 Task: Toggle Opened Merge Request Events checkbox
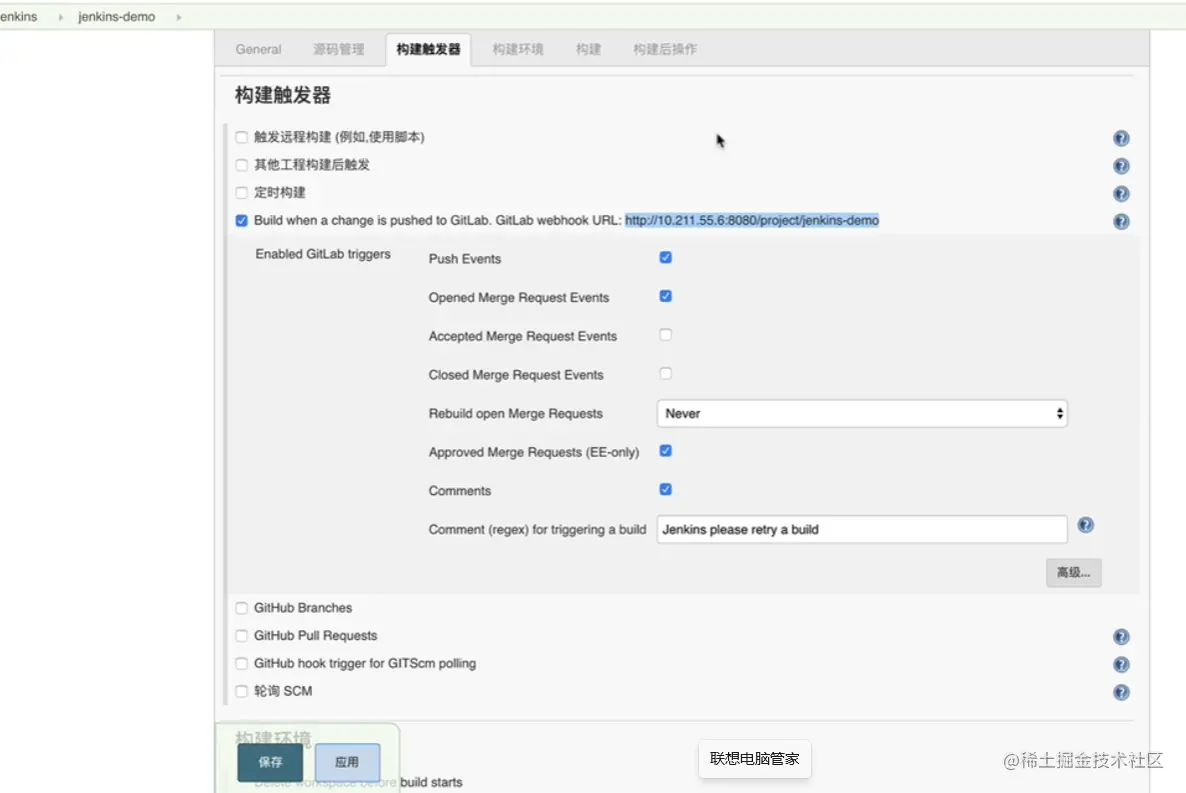click(666, 296)
